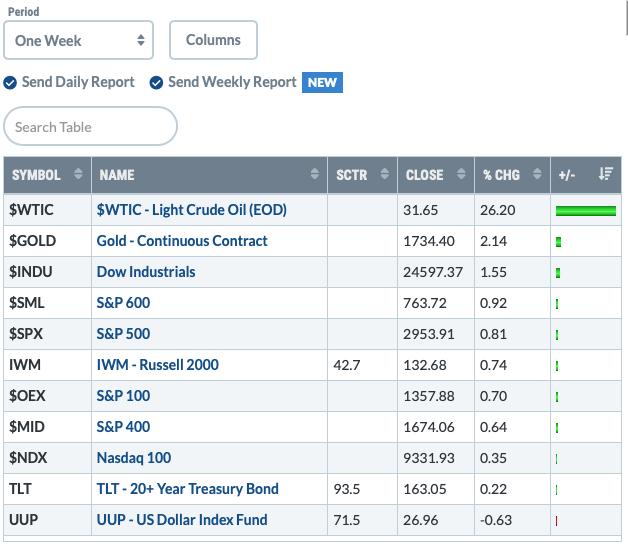Open S&P 600 link
The width and height of the screenshot is (628, 546).
pos(123,303)
